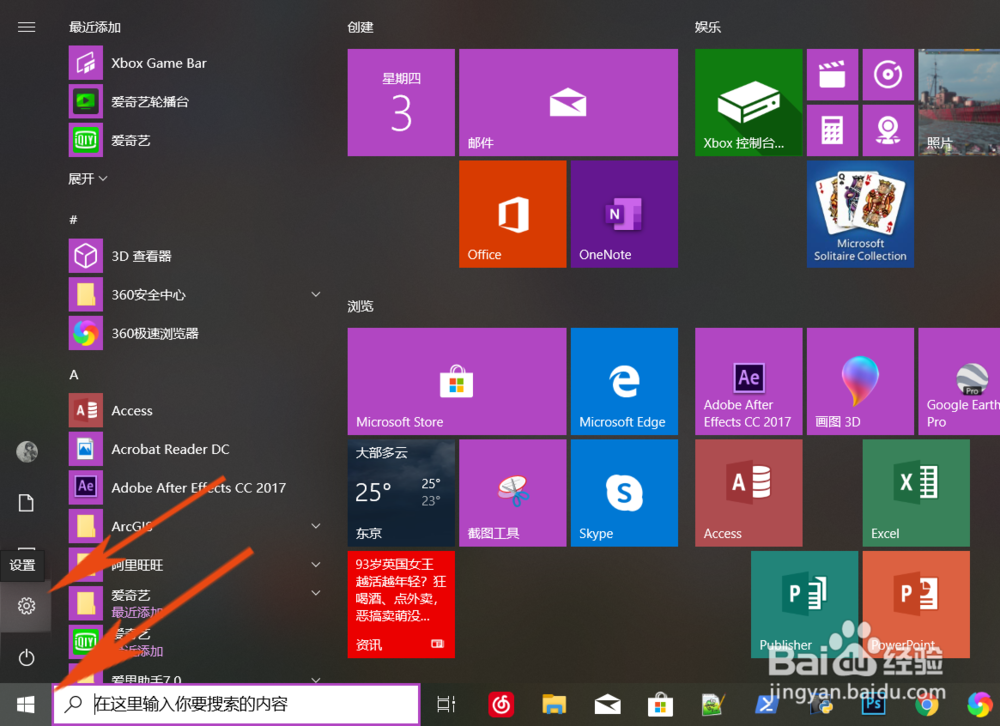Open the 93岁英国女王 news headline tile
This screenshot has height=726, width=1000.
click(x=401, y=604)
